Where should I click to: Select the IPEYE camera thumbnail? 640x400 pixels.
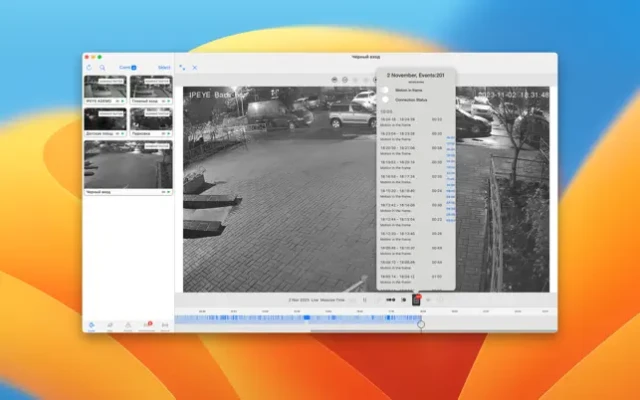pos(105,89)
